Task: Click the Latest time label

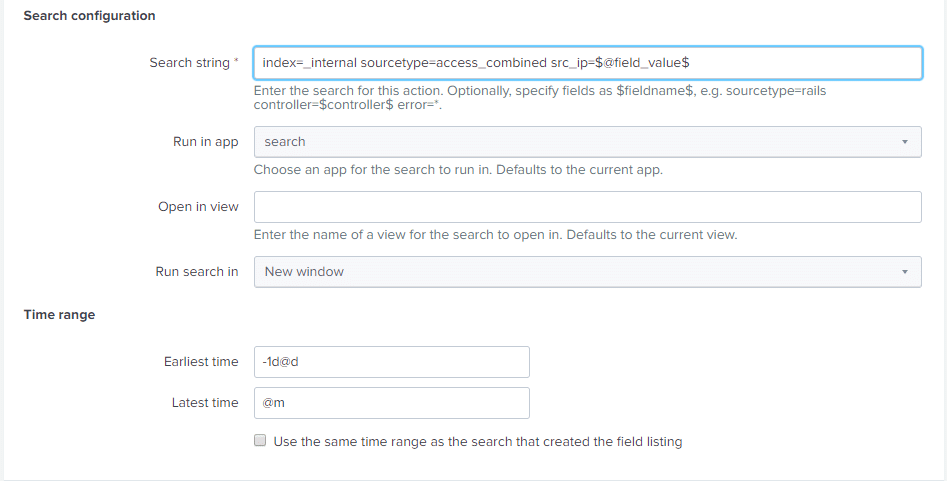Action: coord(205,402)
